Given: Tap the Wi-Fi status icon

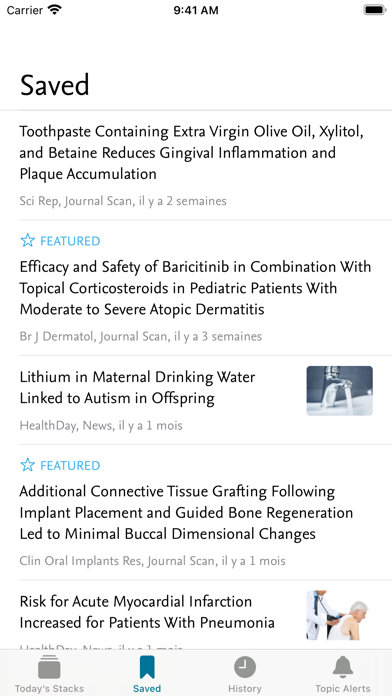Looking at the screenshot, I should (55, 10).
